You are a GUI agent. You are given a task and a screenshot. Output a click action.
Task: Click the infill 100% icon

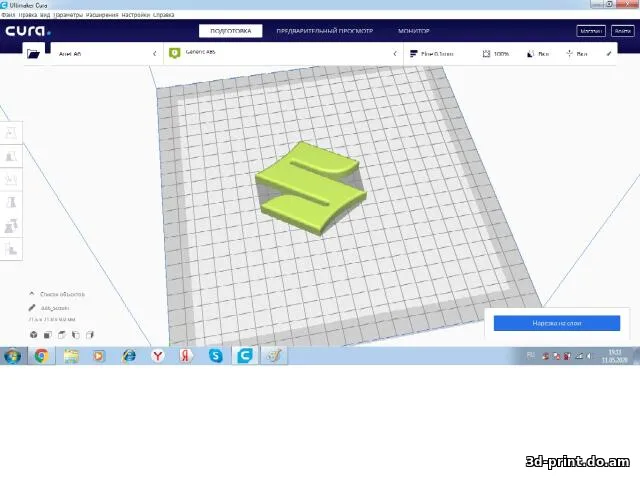(x=486, y=53)
